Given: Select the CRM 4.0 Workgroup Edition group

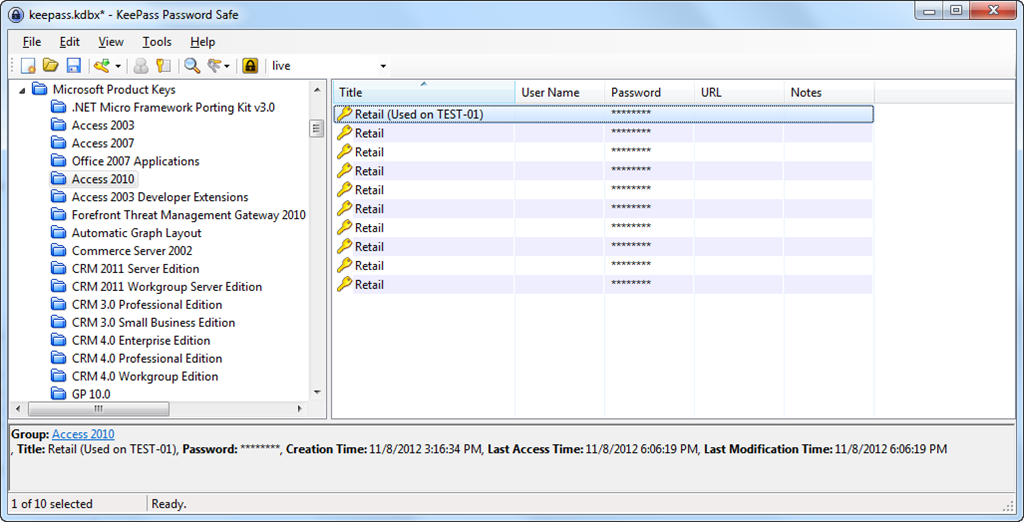Looking at the screenshot, I should pyautogui.click(x=145, y=376).
